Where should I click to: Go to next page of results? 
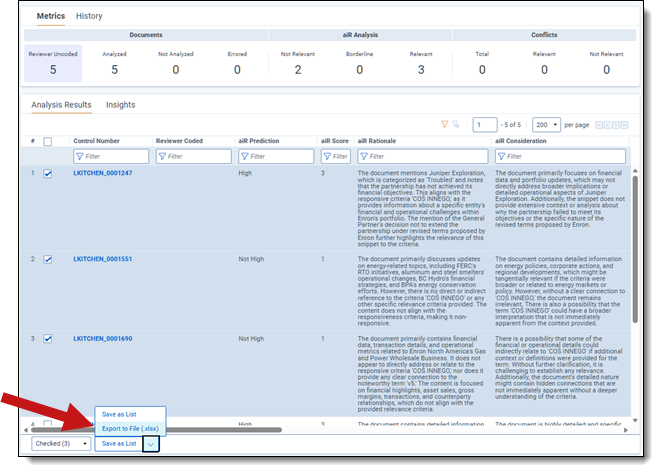click(x=616, y=125)
